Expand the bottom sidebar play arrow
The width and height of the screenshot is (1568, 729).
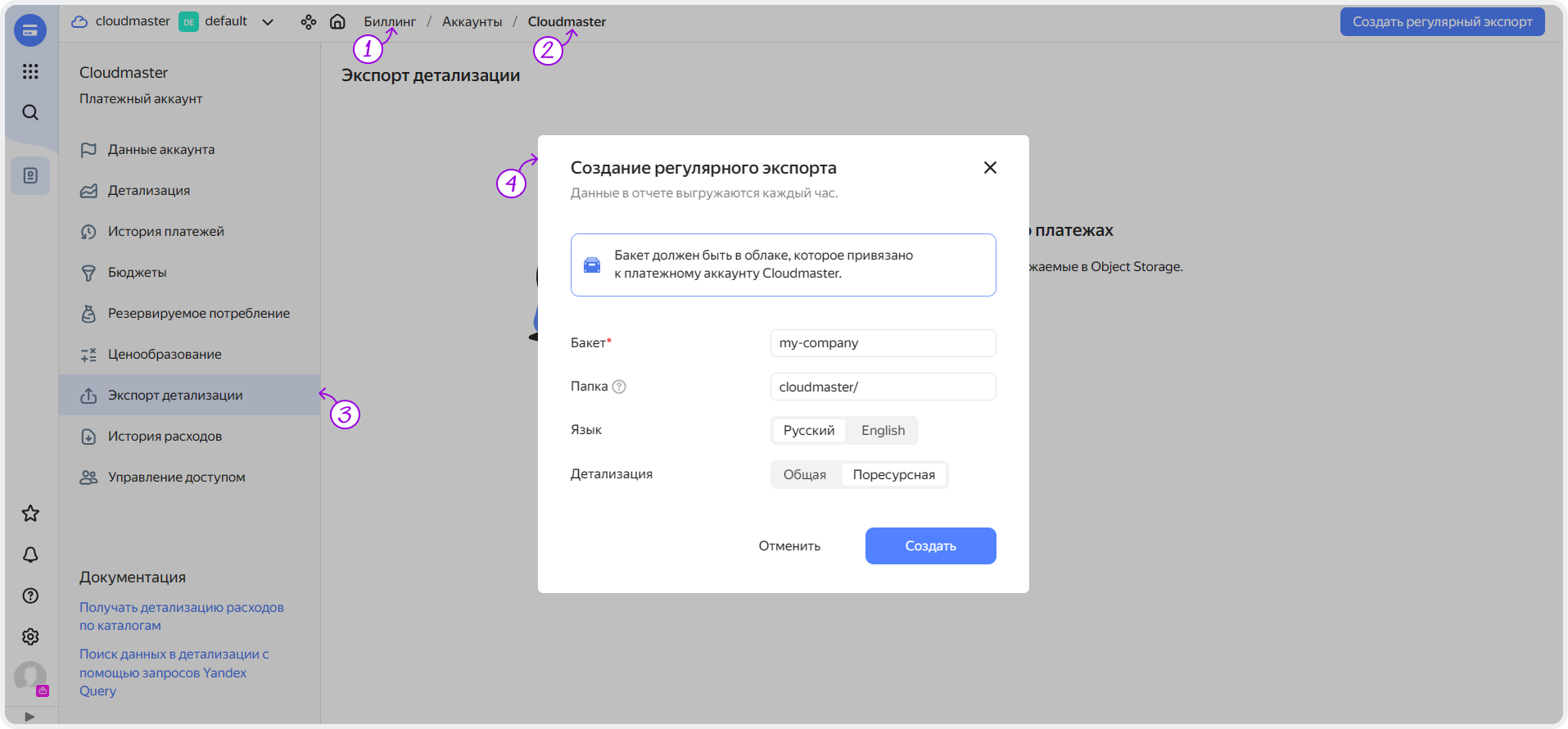point(30,716)
